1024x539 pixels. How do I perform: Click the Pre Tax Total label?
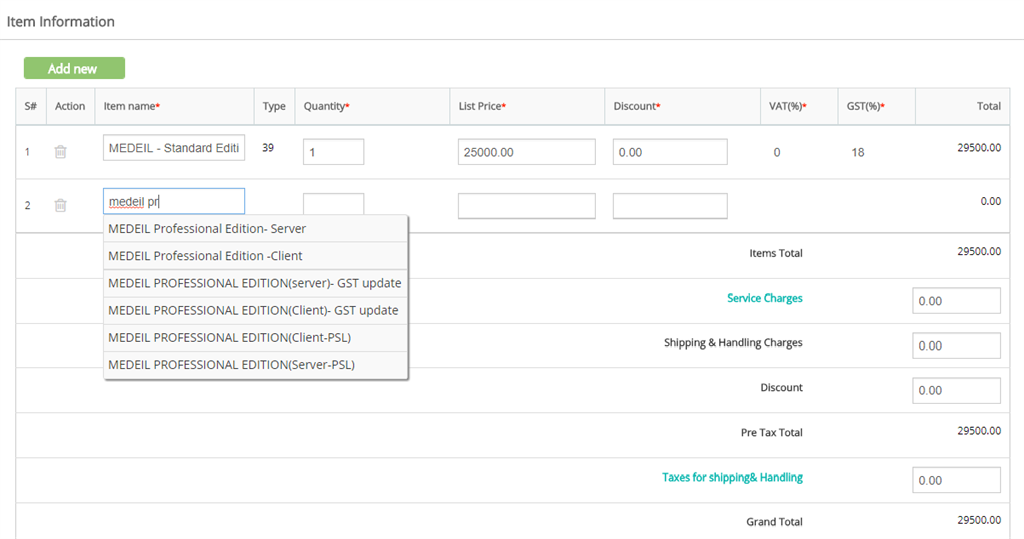tap(771, 433)
